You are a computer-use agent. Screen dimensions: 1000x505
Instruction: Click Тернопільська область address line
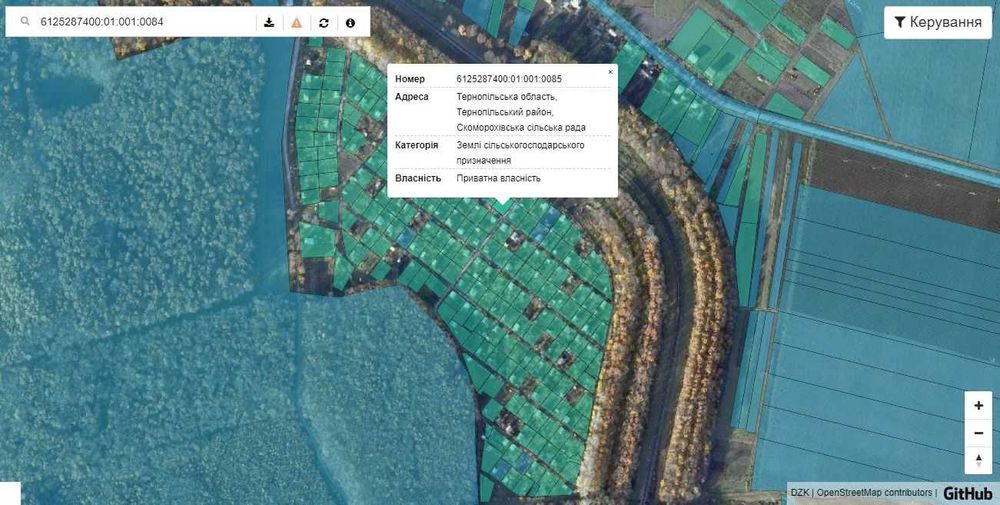pyautogui.click(x=507, y=97)
